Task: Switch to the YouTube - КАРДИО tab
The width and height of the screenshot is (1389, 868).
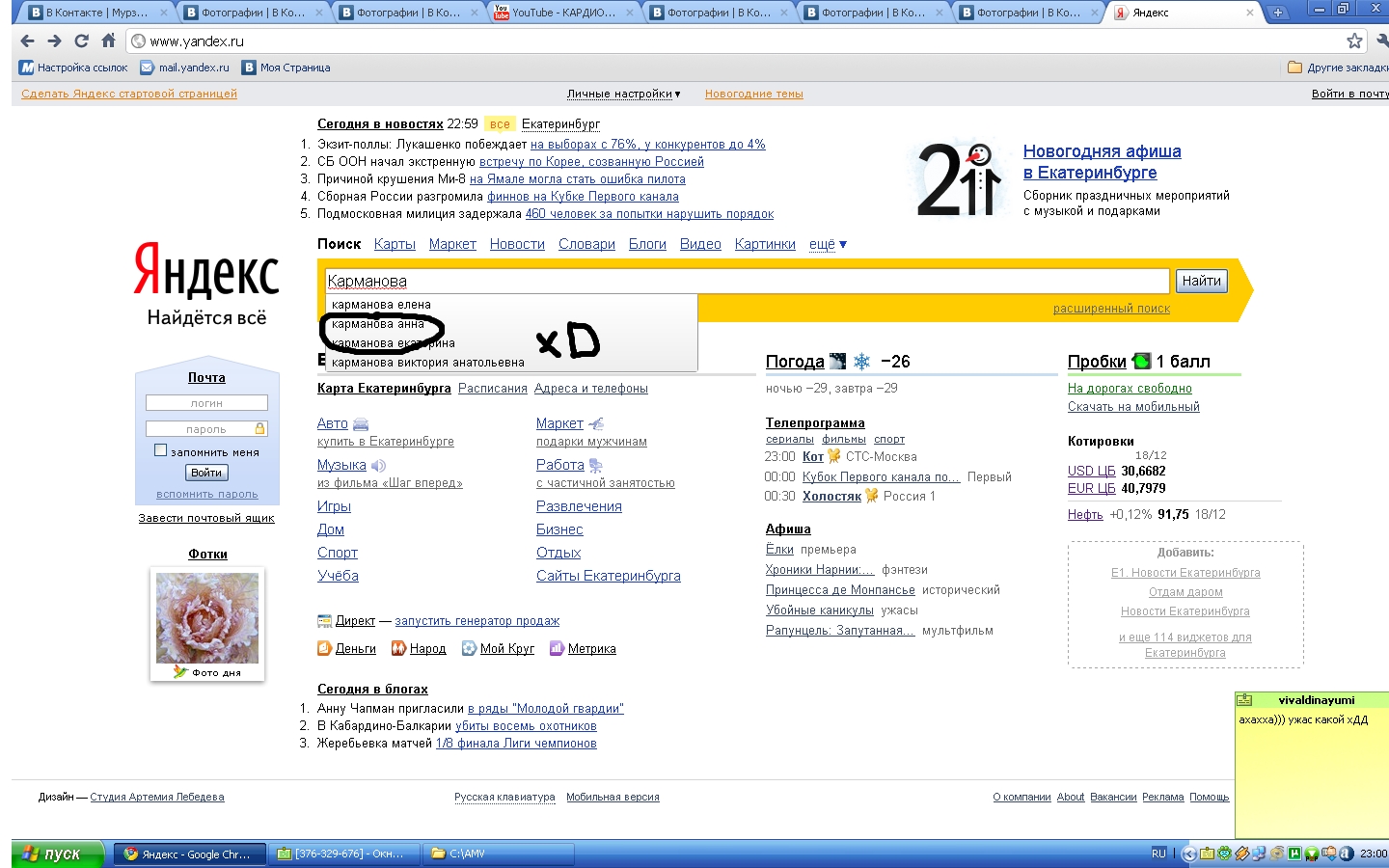Action: click(x=562, y=13)
